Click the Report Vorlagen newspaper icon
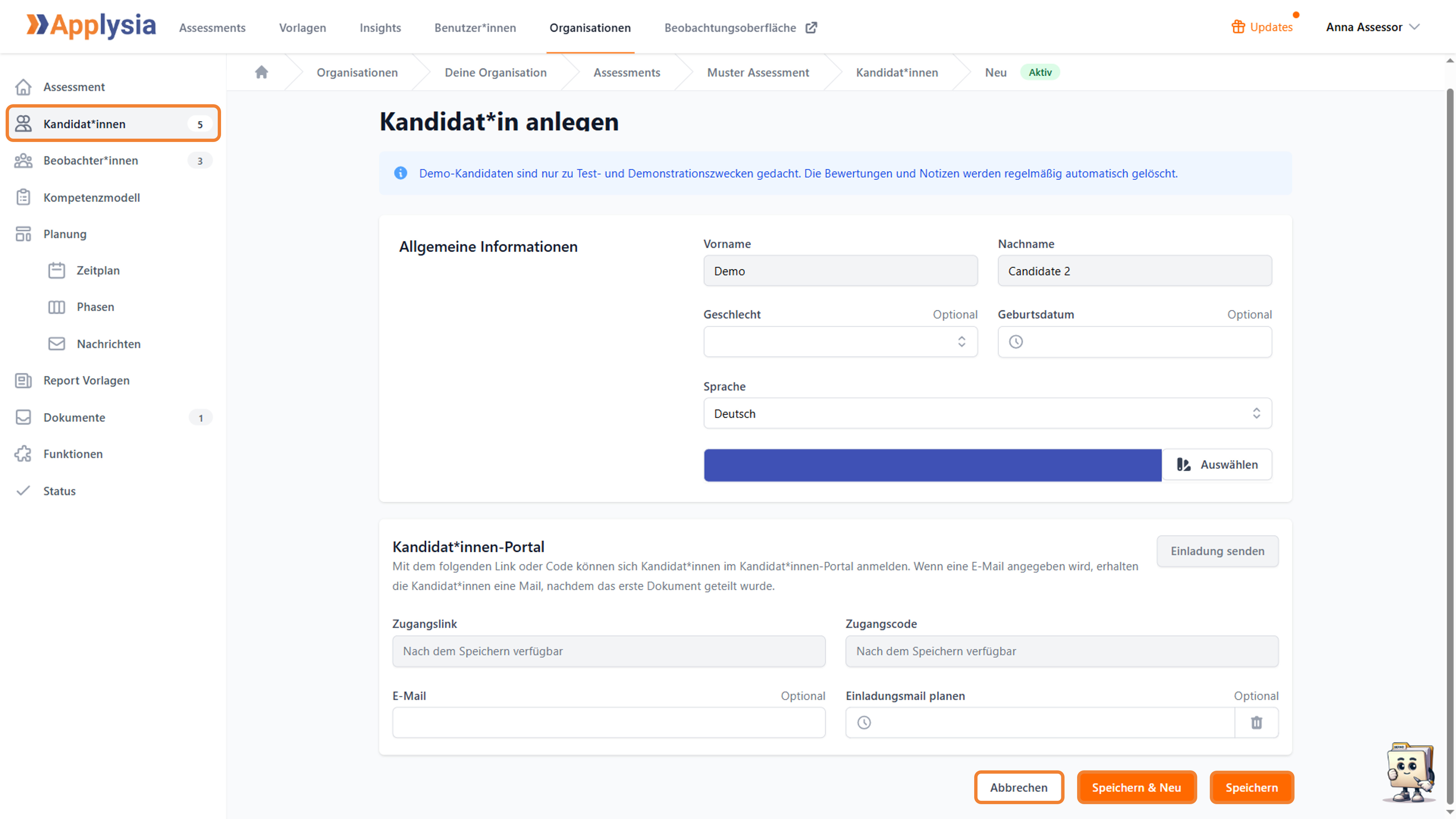The height and width of the screenshot is (819, 1456). [23, 381]
